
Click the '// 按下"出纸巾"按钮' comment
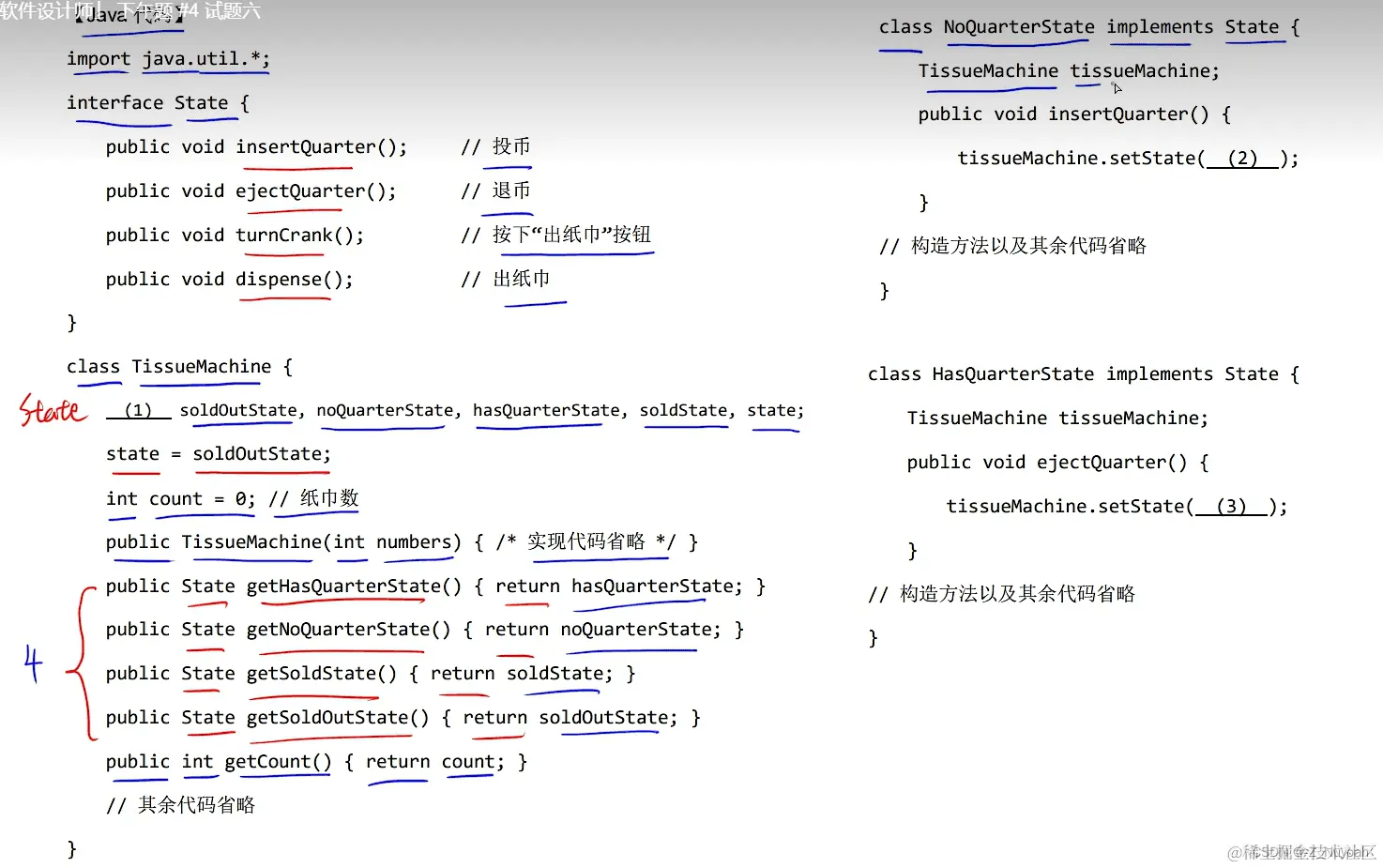coord(555,235)
